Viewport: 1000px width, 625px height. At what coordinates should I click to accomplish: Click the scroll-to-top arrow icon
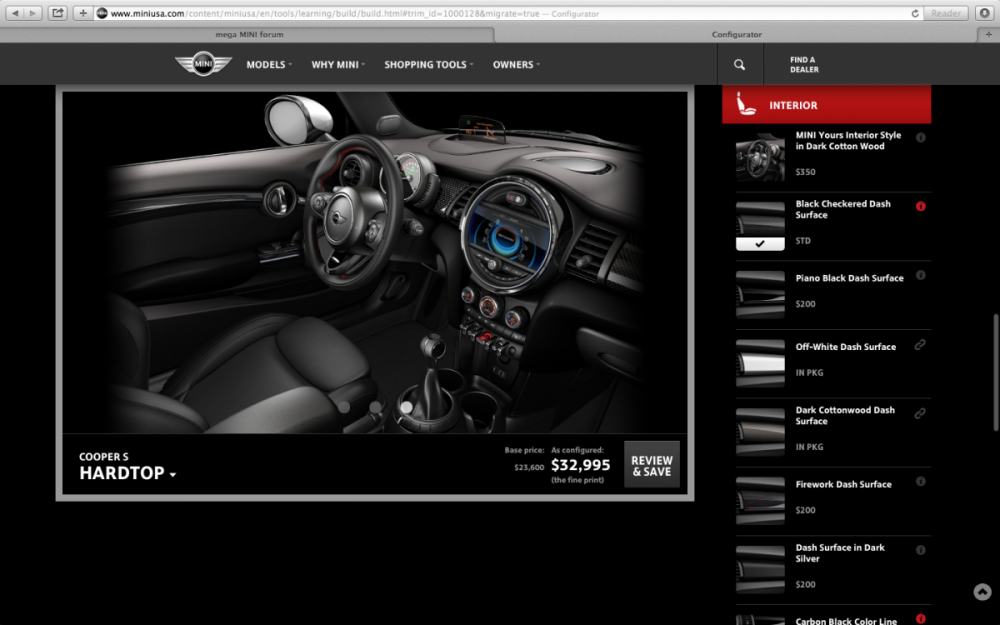[982, 592]
